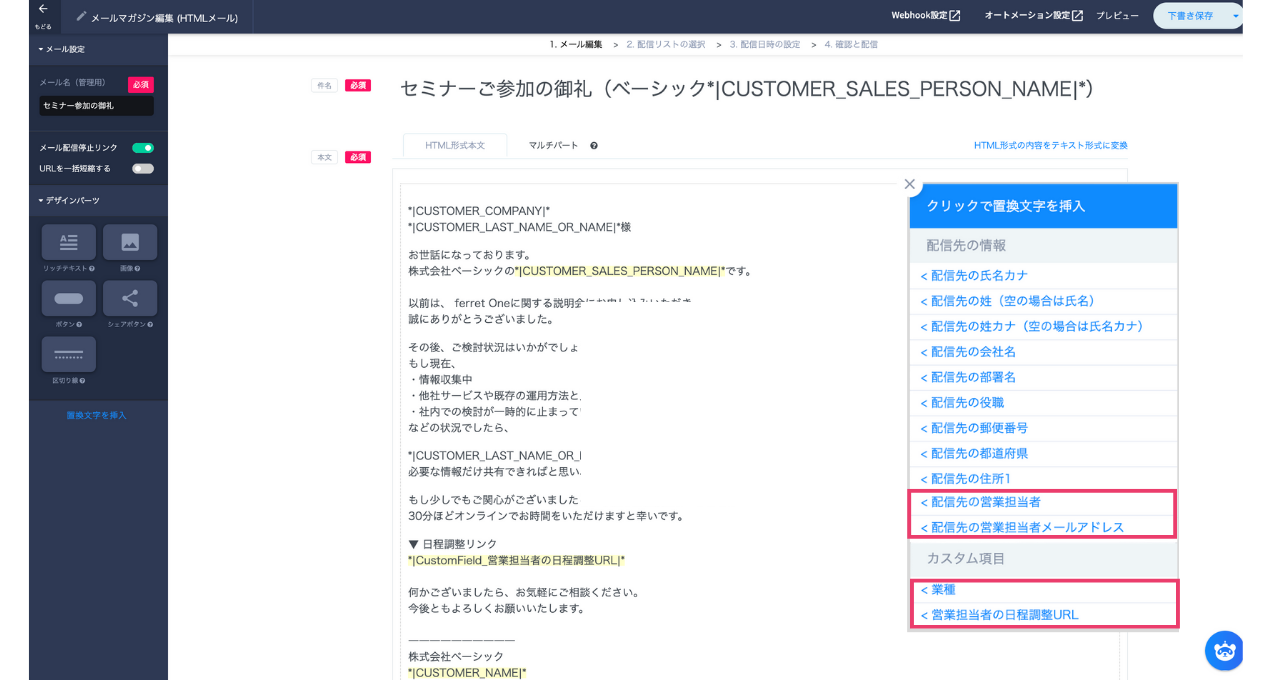
Task: Open the dropdown arrow beside 下書き保存
Action: tap(1235, 16)
